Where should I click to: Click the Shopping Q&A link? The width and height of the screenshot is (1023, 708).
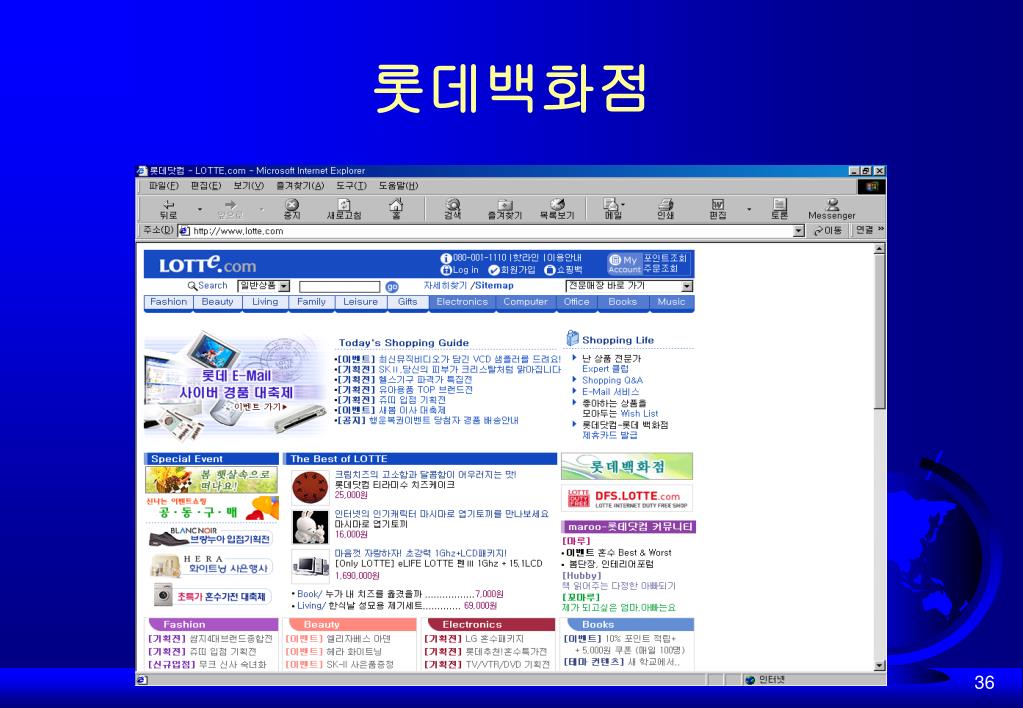612,380
